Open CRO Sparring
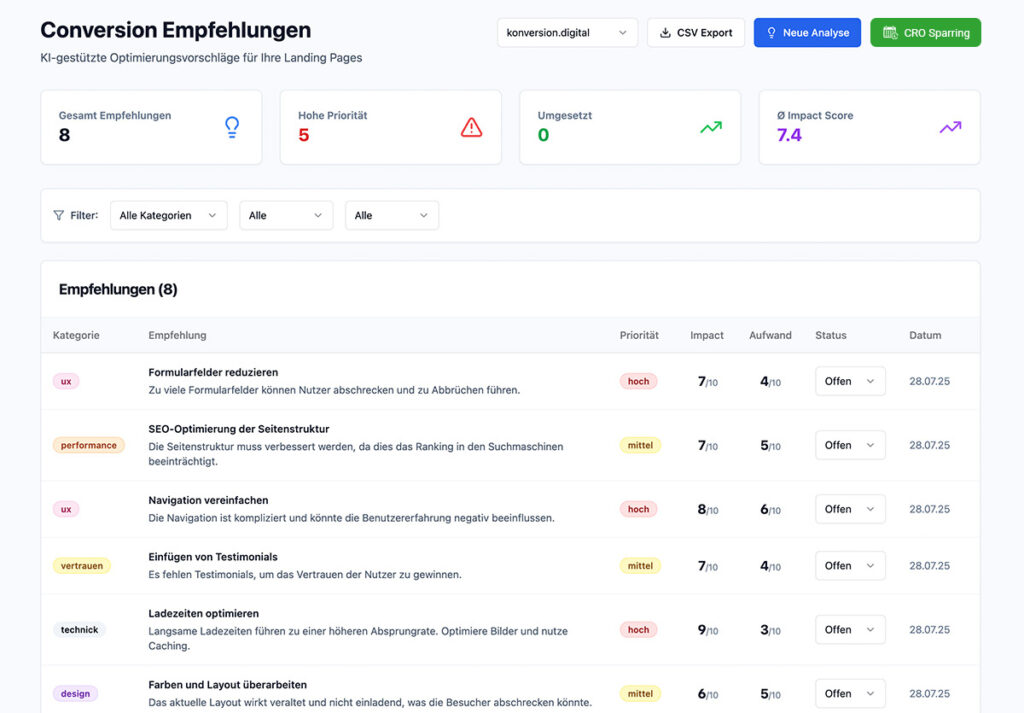The width and height of the screenshot is (1024, 713). coord(925,32)
